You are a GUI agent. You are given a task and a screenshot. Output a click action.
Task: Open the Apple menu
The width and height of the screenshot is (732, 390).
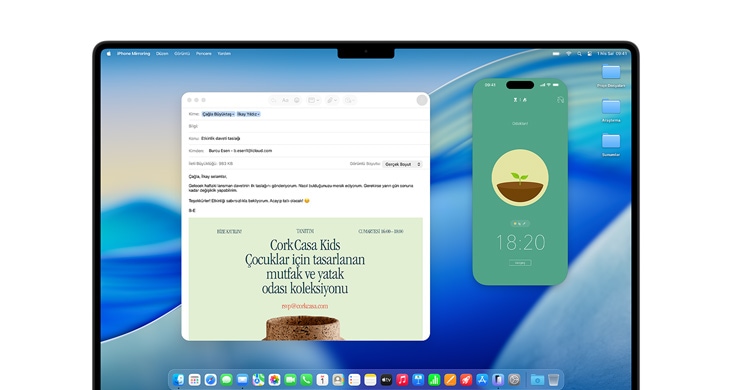(x=109, y=53)
